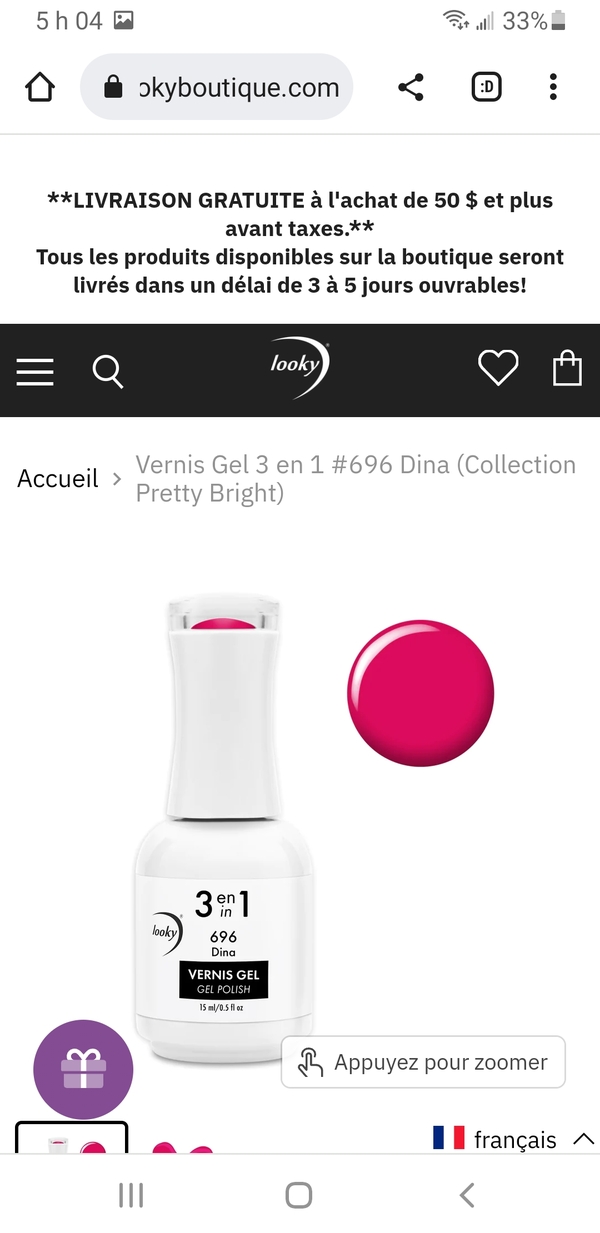
Task: Select the pink Dina color swatch
Action: pos(421,693)
